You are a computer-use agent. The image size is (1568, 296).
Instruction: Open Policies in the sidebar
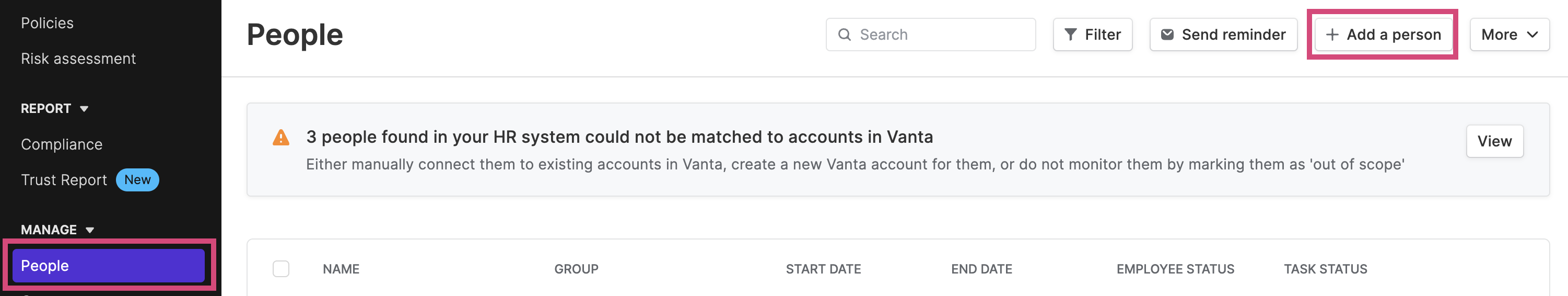click(48, 23)
